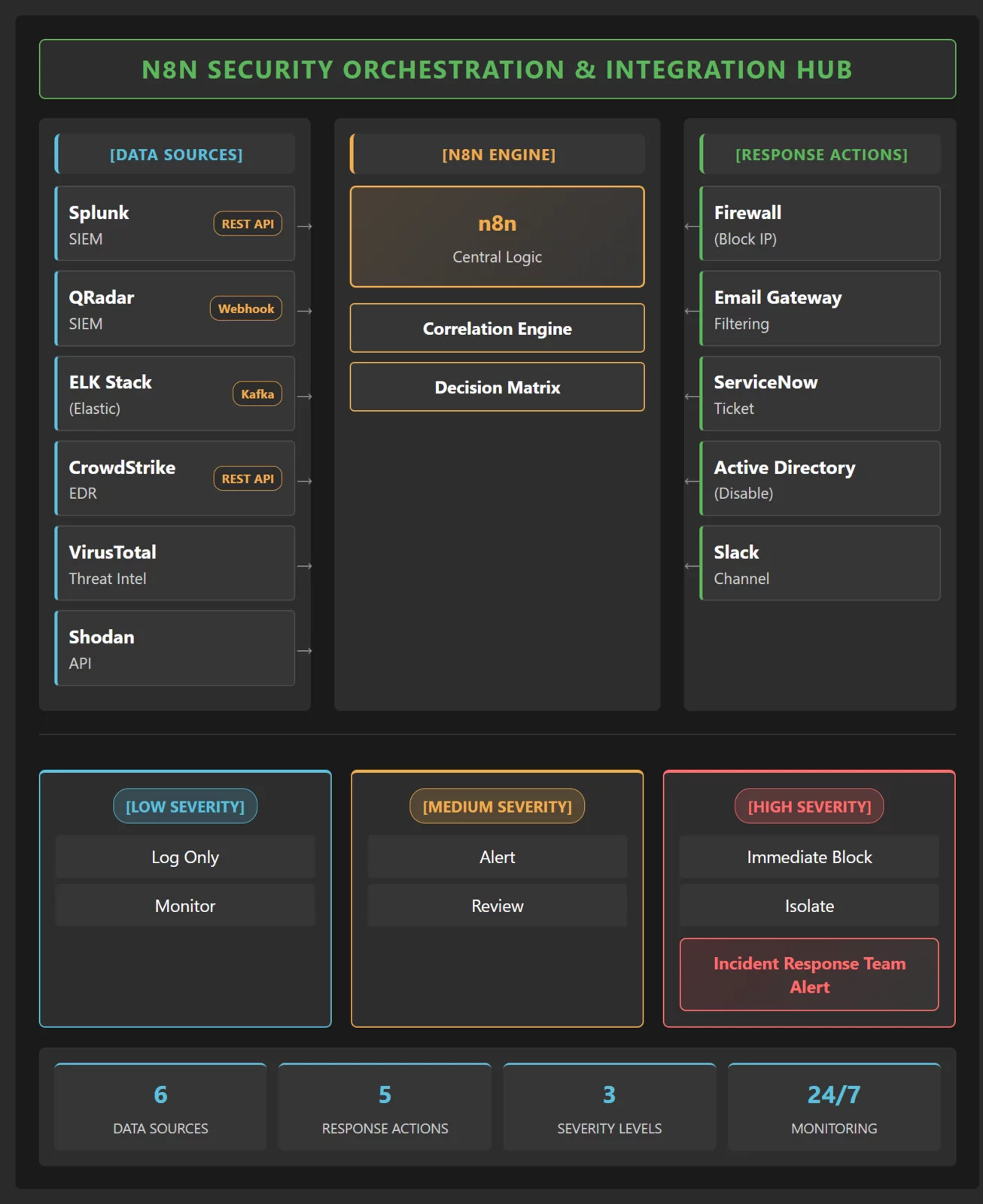
Task: Click the REST API badge on CrowdStrike
Action: pyautogui.click(x=248, y=479)
